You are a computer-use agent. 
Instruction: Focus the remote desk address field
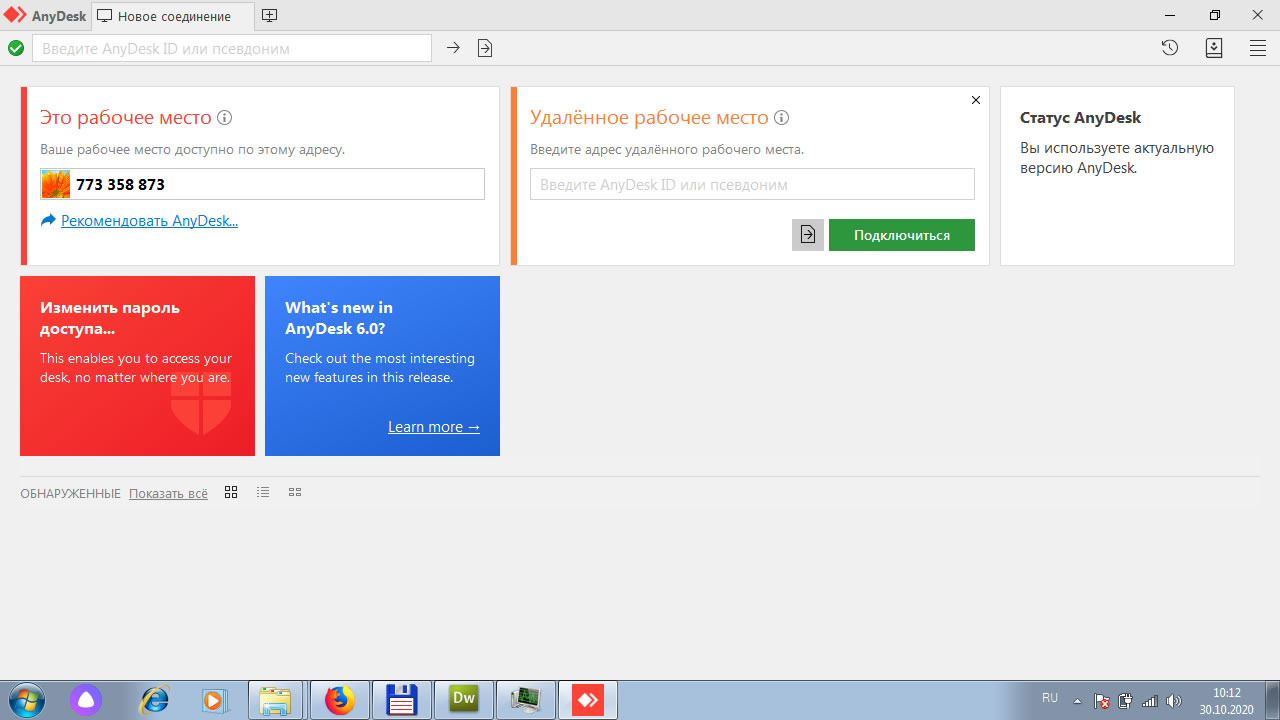click(x=752, y=184)
